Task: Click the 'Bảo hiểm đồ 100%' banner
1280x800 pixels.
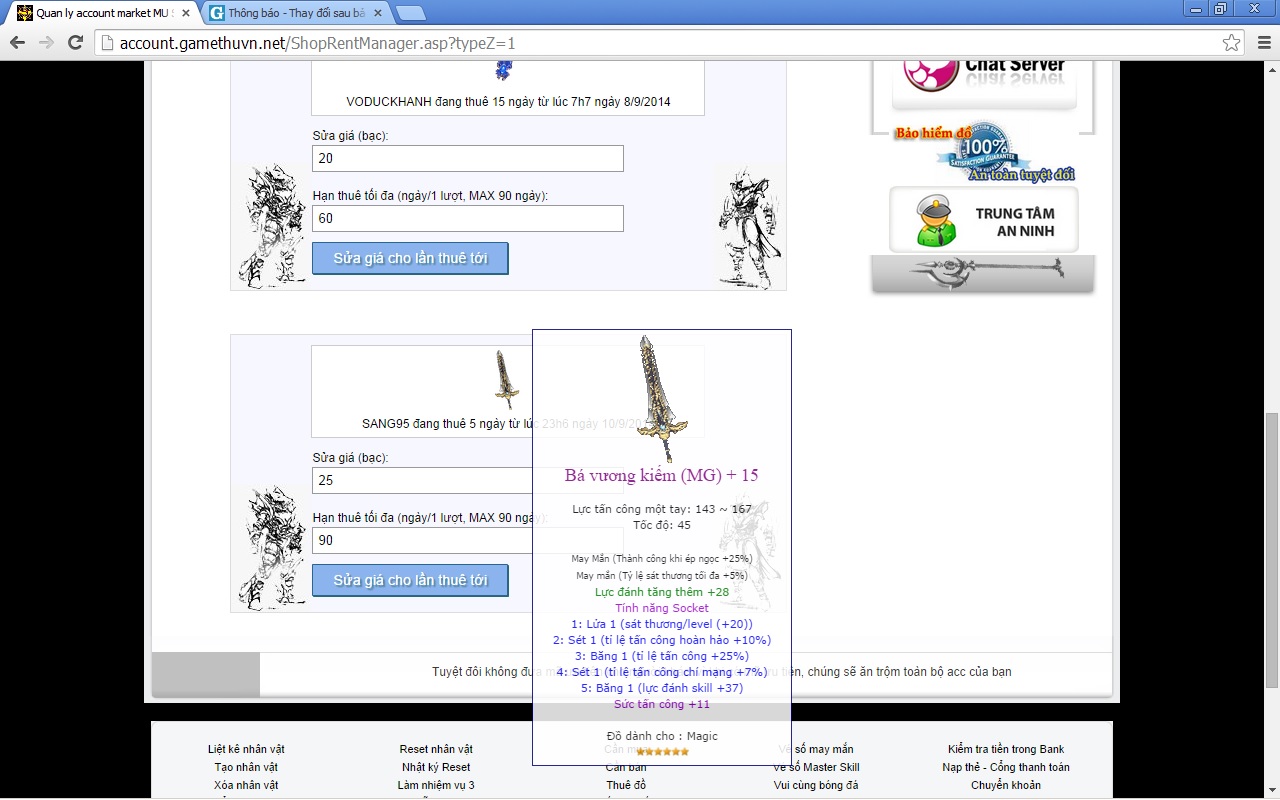Action: (x=985, y=152)
